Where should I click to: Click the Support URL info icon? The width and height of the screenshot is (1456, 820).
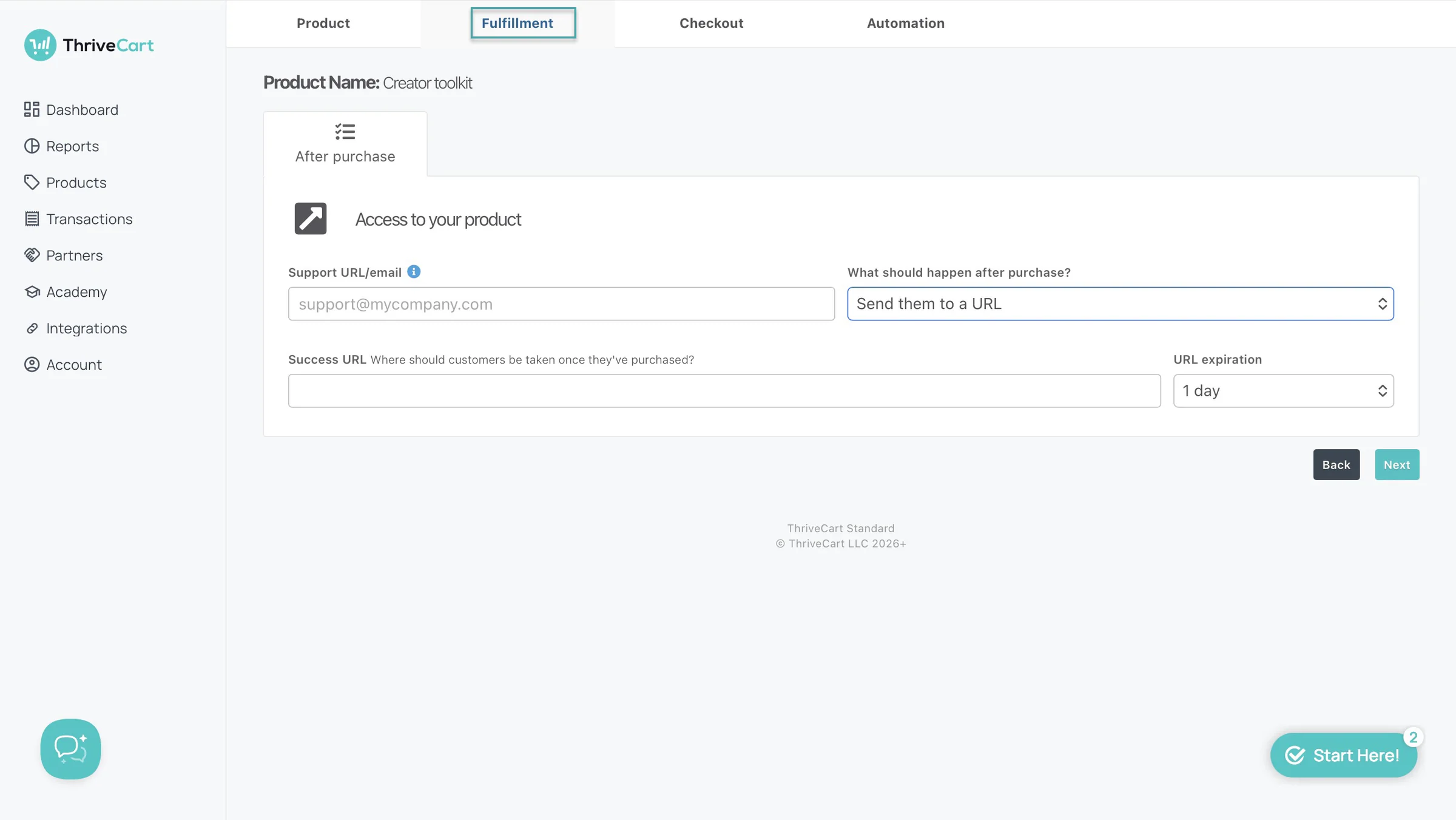click(x=414, y=271)
